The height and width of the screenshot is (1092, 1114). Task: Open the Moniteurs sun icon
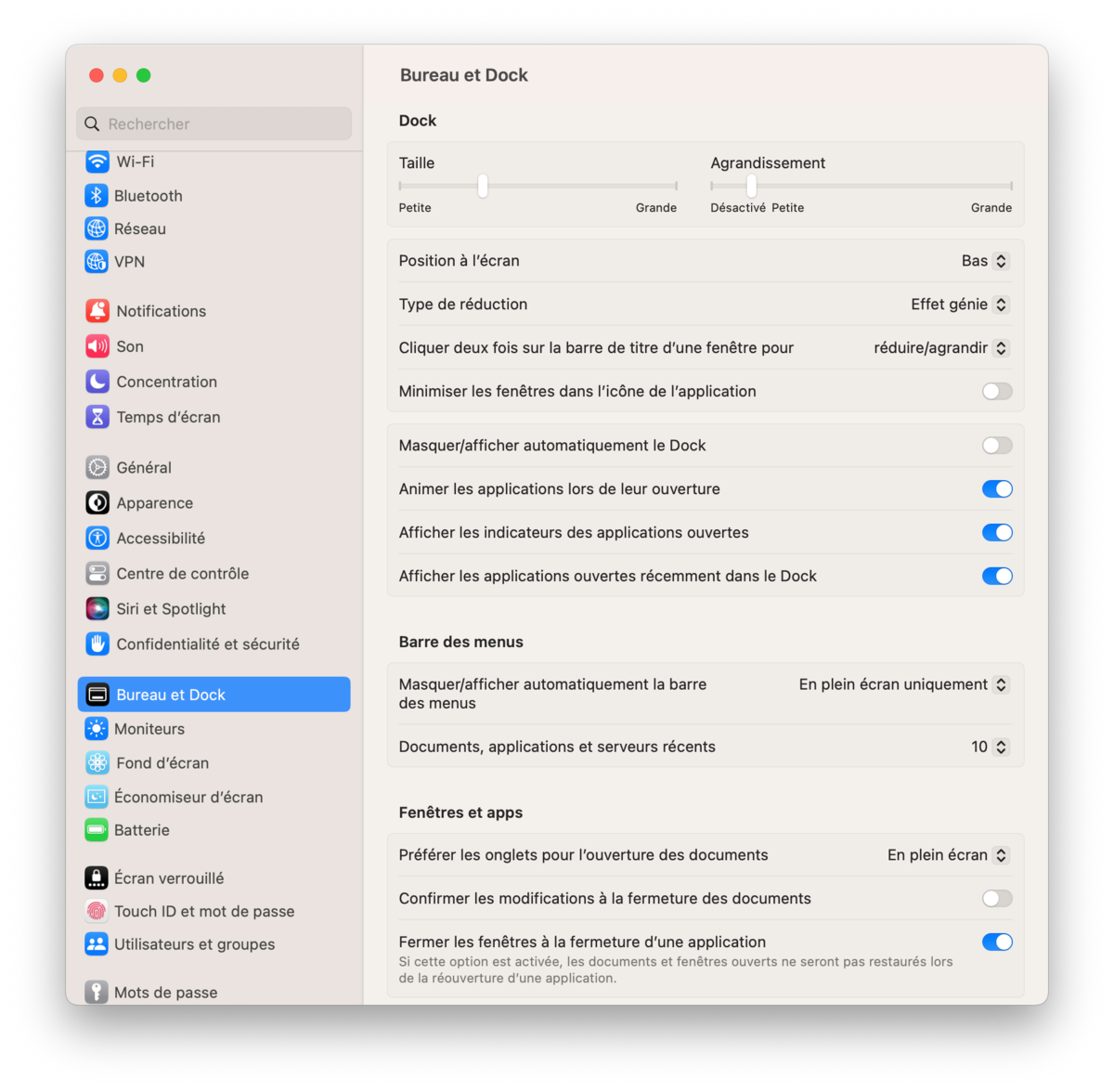(x=97, y=729)
